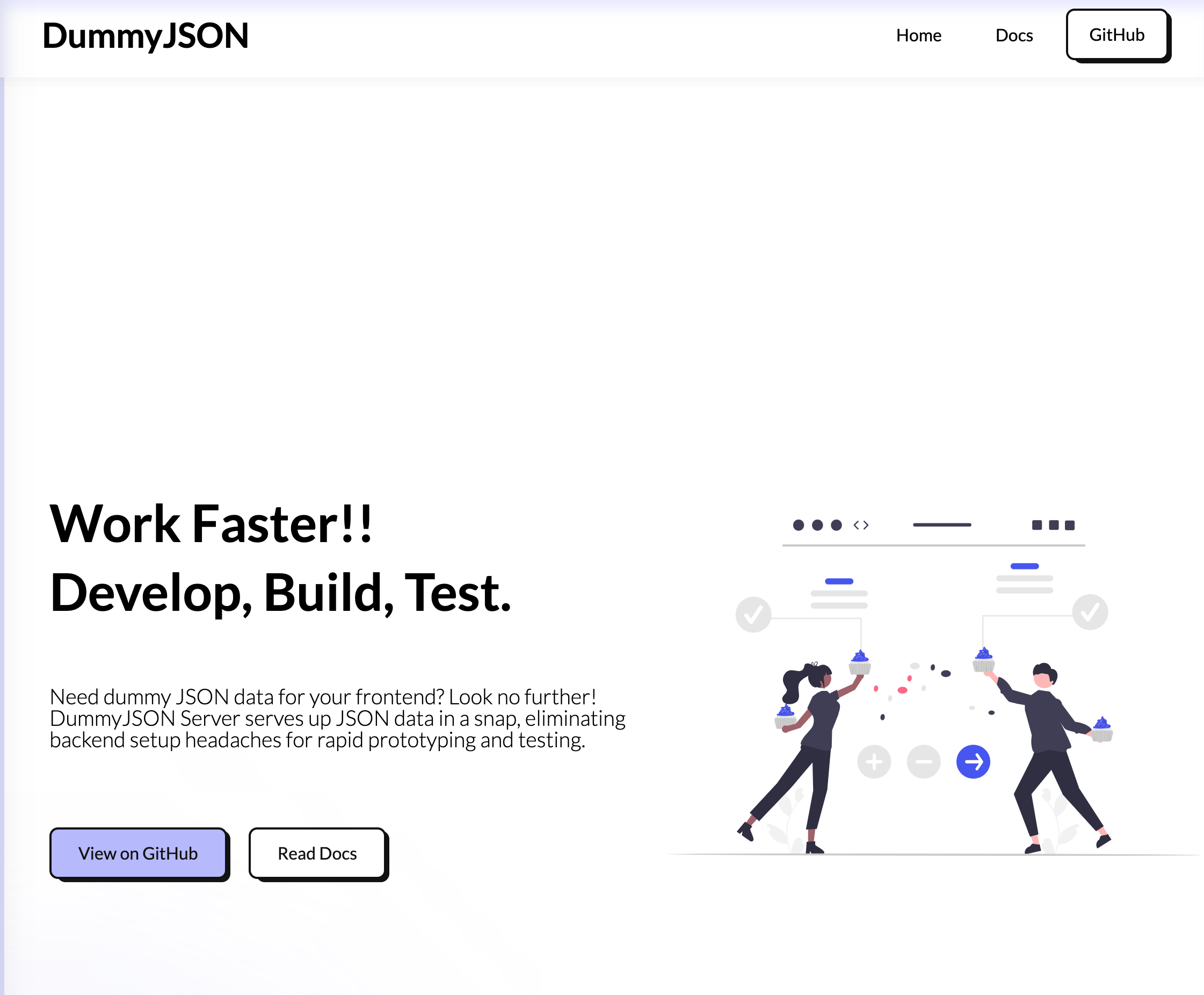This screenshot has width=1204, height=995.
Task: Click the Develop, Build, Test. heading
Action: pyautogui.click(x=280, y=593)
